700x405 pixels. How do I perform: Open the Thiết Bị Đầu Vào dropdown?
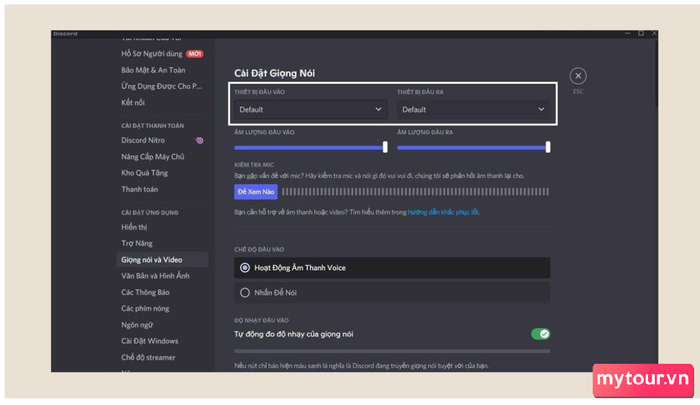[310, 109]
